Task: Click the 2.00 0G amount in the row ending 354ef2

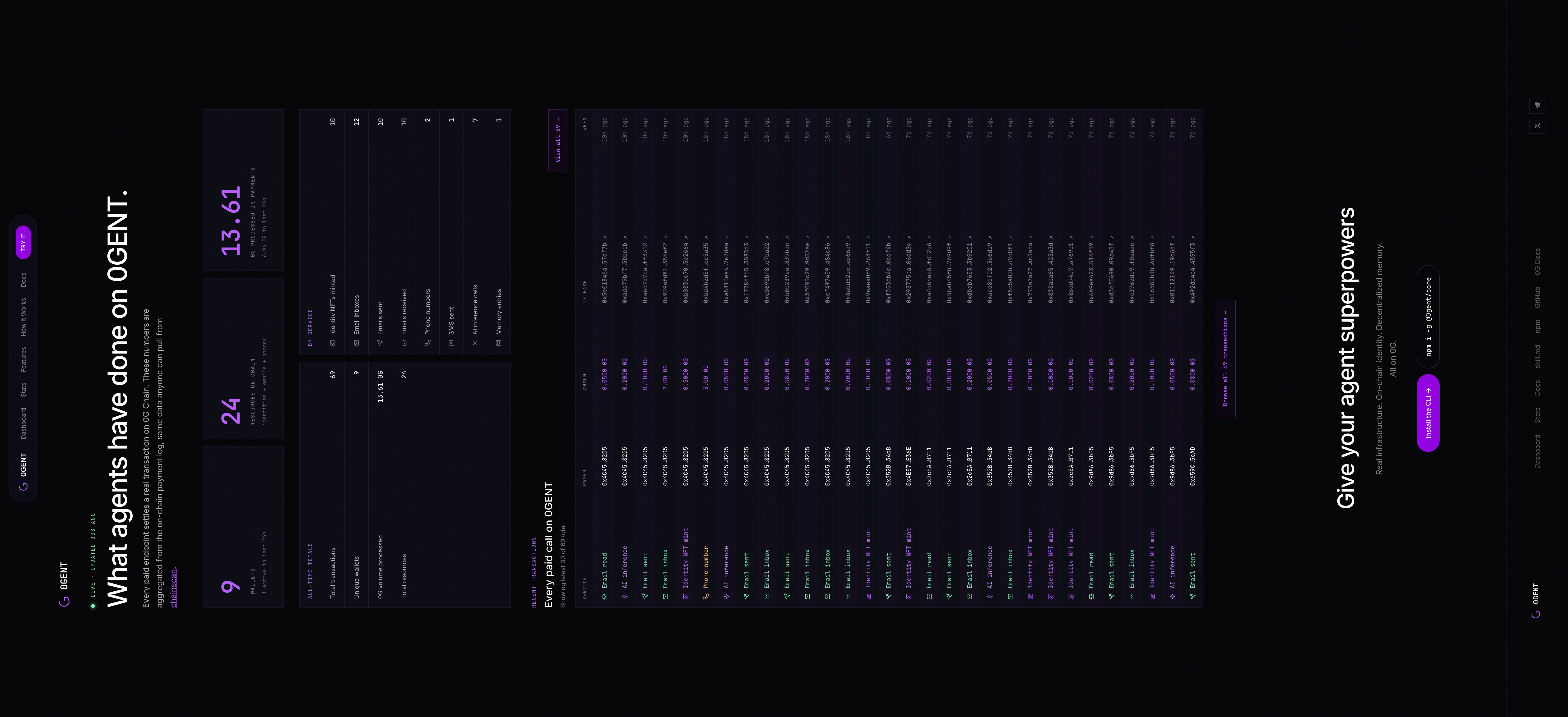Action: (x=665, y=377)
